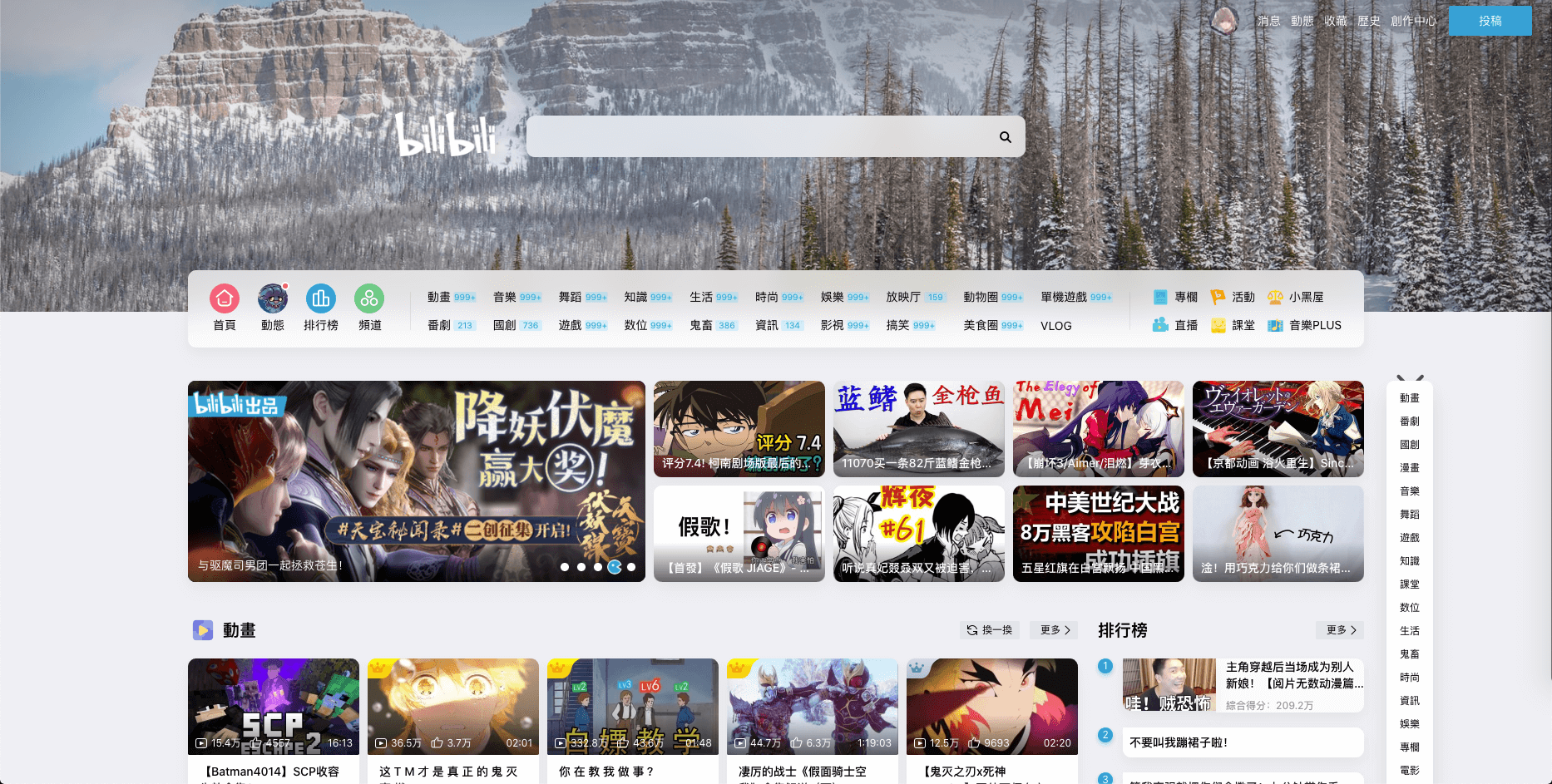Select the second carousel dot
Image resolution: width=1552 pixels, height=784 pixels.
point(581,567)
